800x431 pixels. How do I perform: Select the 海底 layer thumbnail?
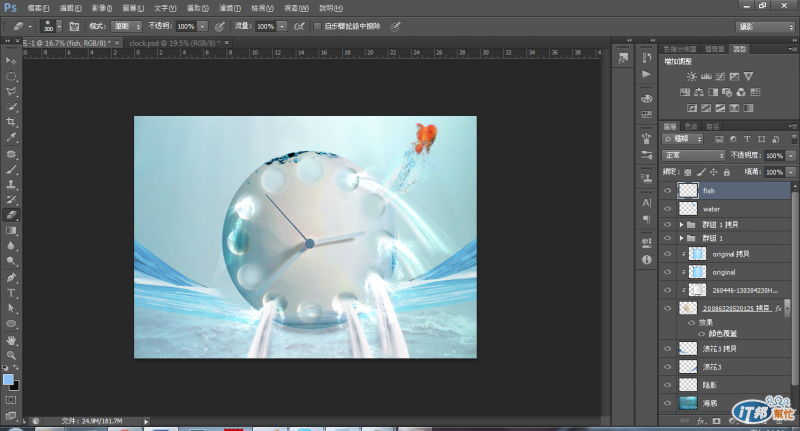[688, 402]
